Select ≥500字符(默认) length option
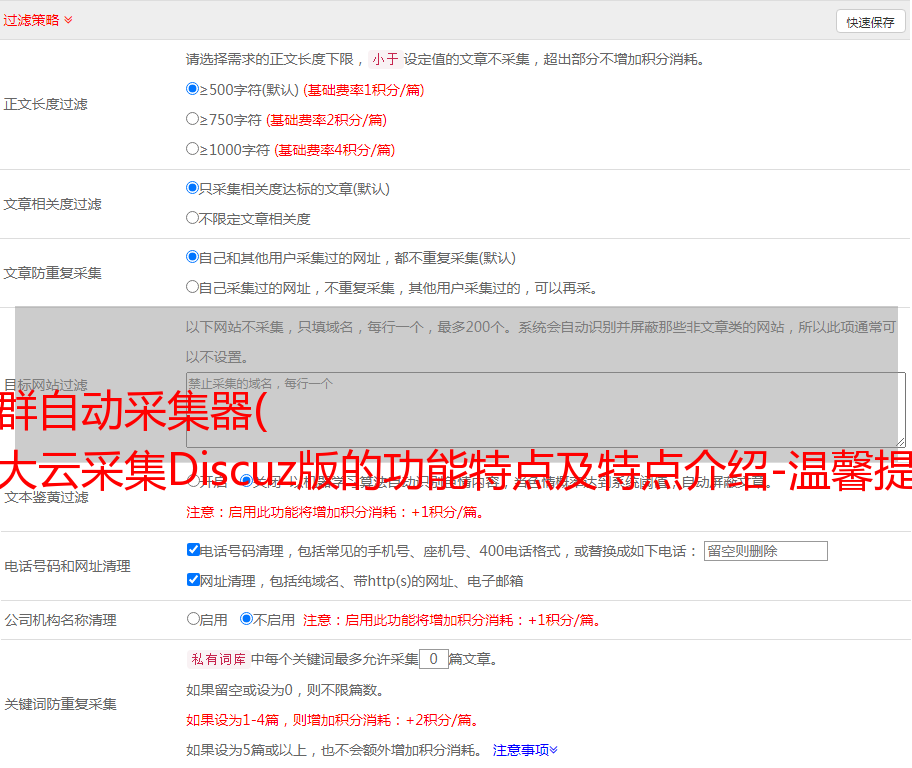This screenshot has height=768, width=912. 192,89
